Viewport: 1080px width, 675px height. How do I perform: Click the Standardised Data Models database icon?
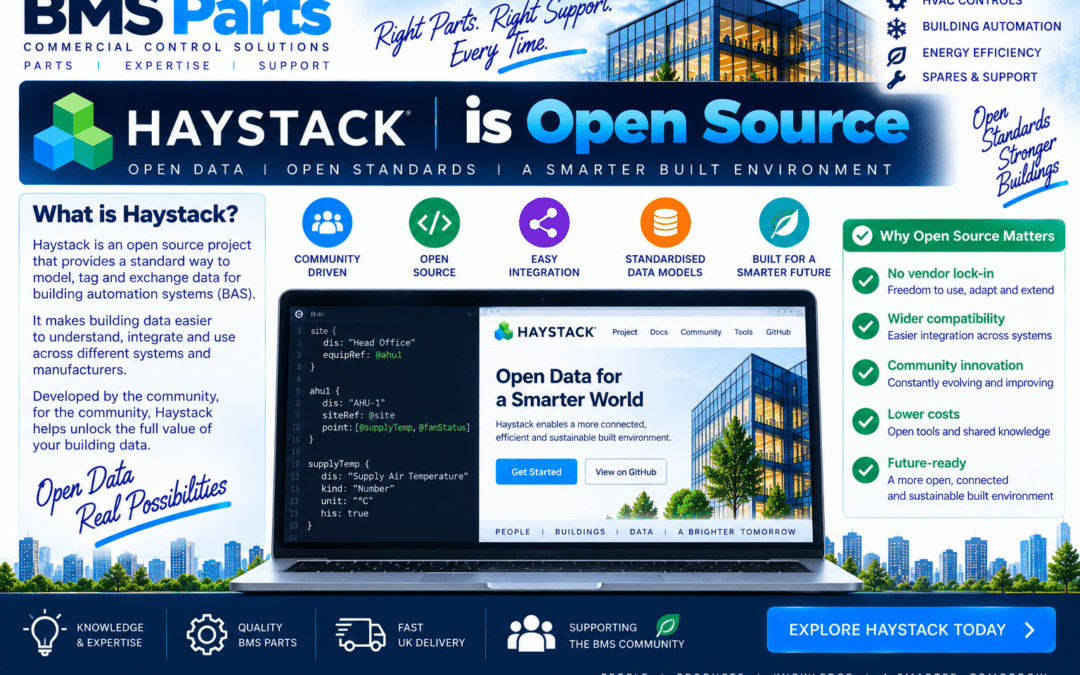point(665,222)
